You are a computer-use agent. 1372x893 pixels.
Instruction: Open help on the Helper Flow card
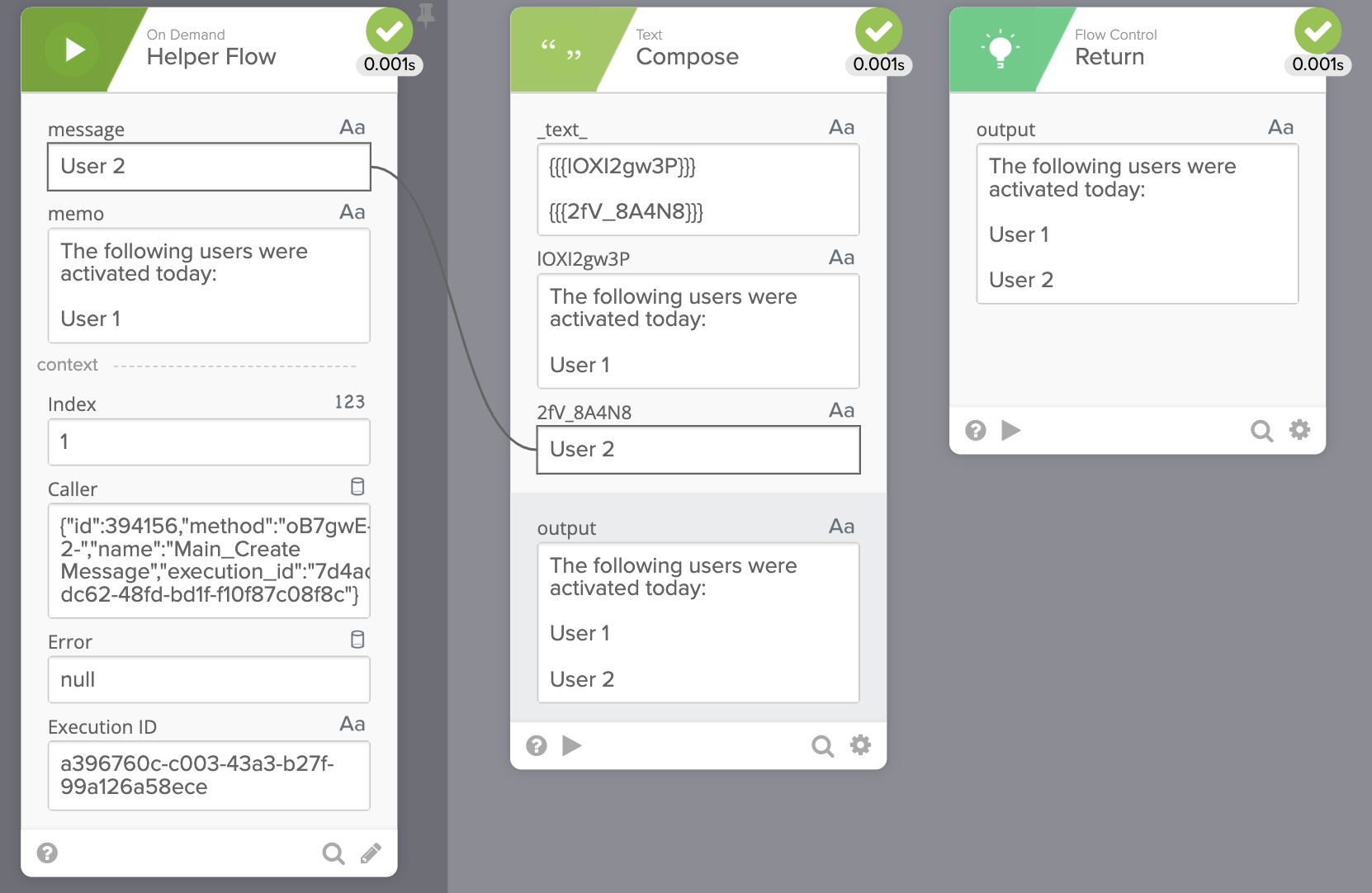point(48,853)
